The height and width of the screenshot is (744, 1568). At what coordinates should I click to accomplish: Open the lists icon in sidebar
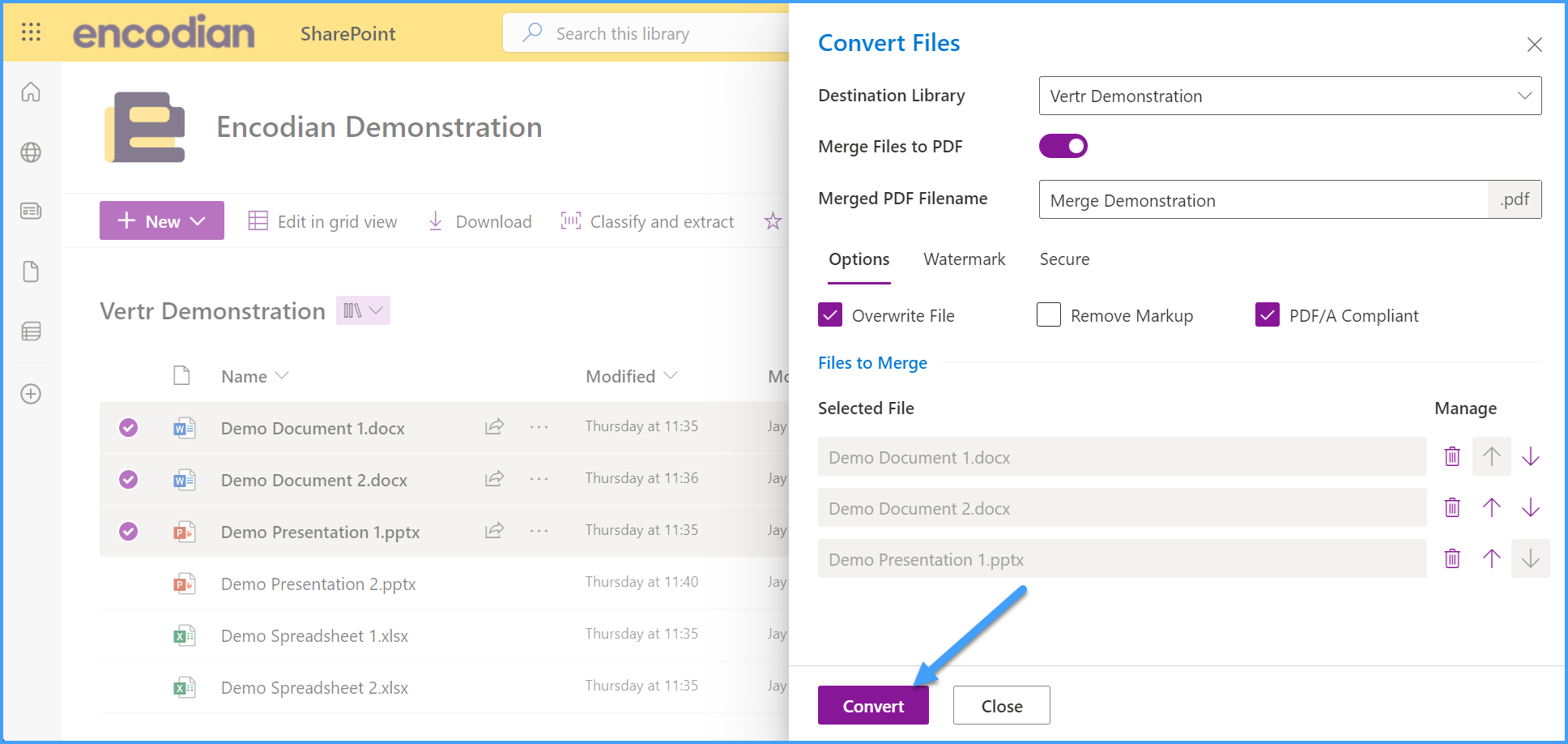click(x=31, y=331)
